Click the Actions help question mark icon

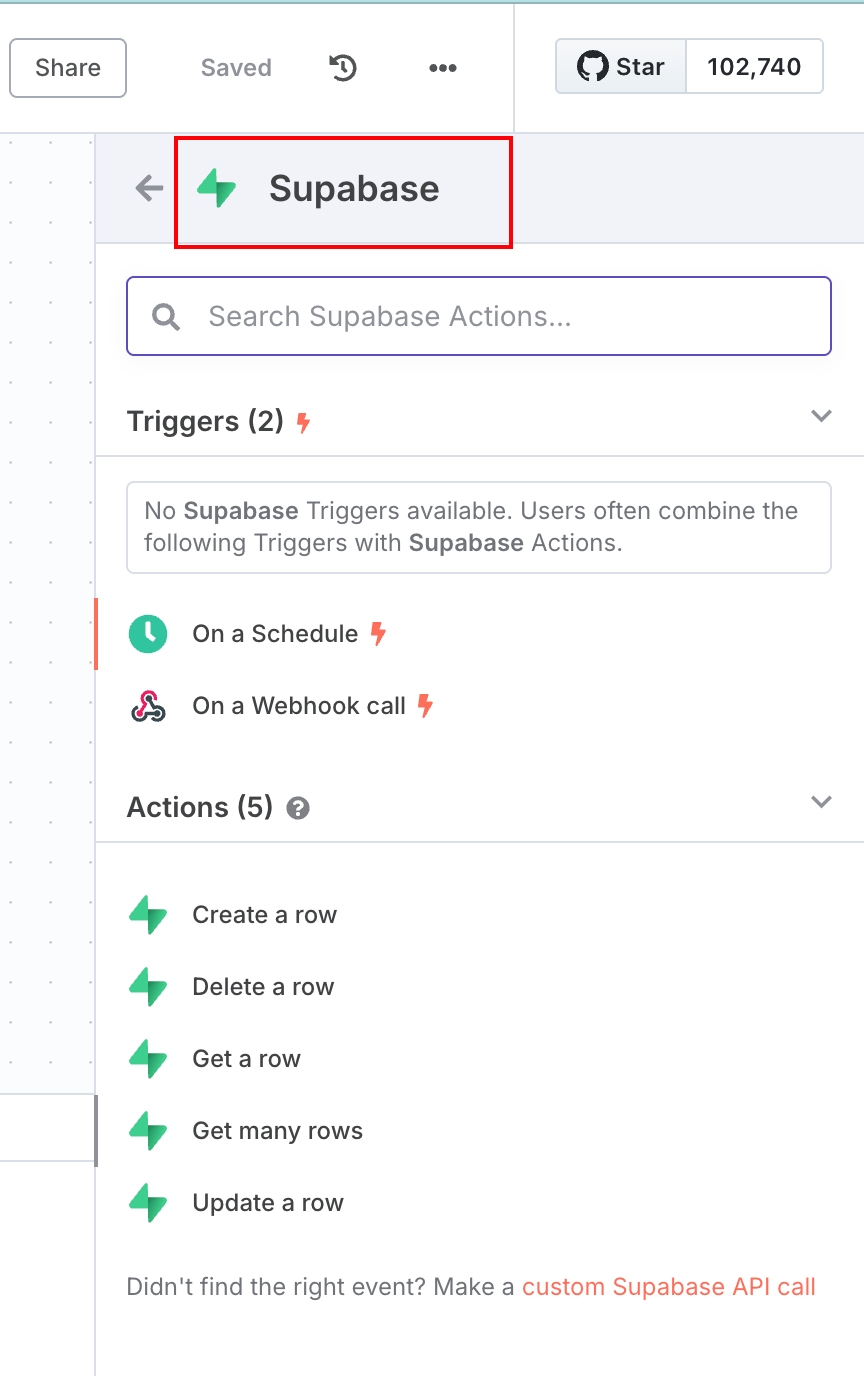click(297, 808)
